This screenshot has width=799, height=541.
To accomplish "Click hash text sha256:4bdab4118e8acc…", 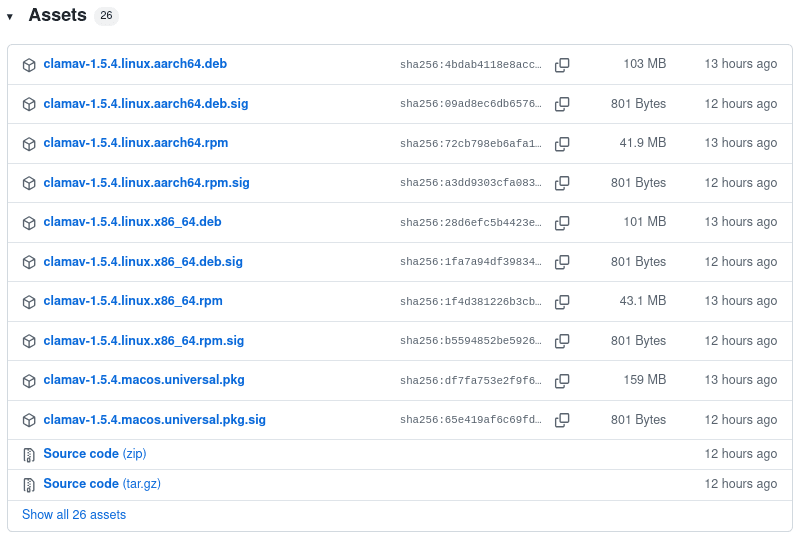I will pos(470,64).
